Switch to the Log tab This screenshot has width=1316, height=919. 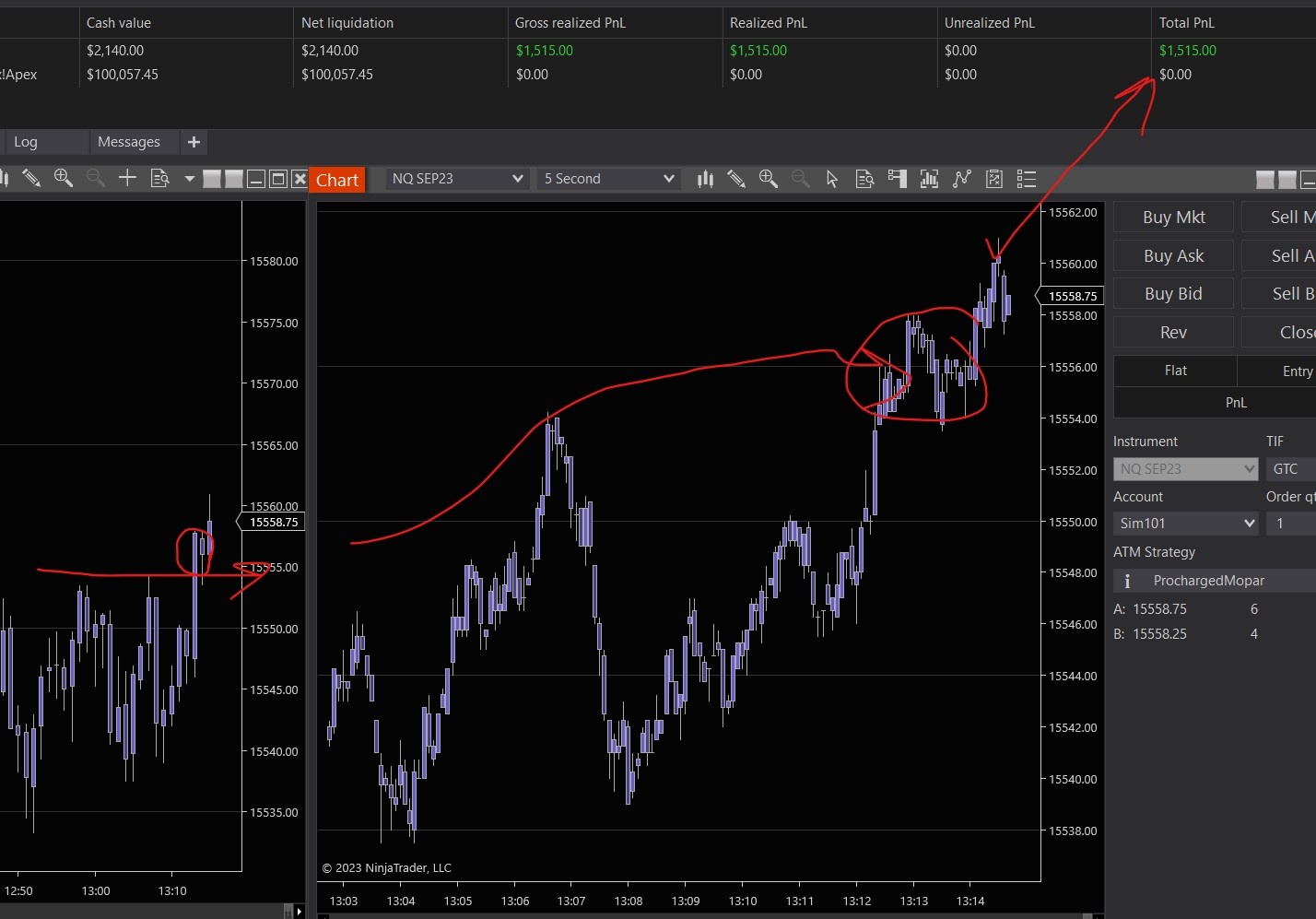click(26, 142)
